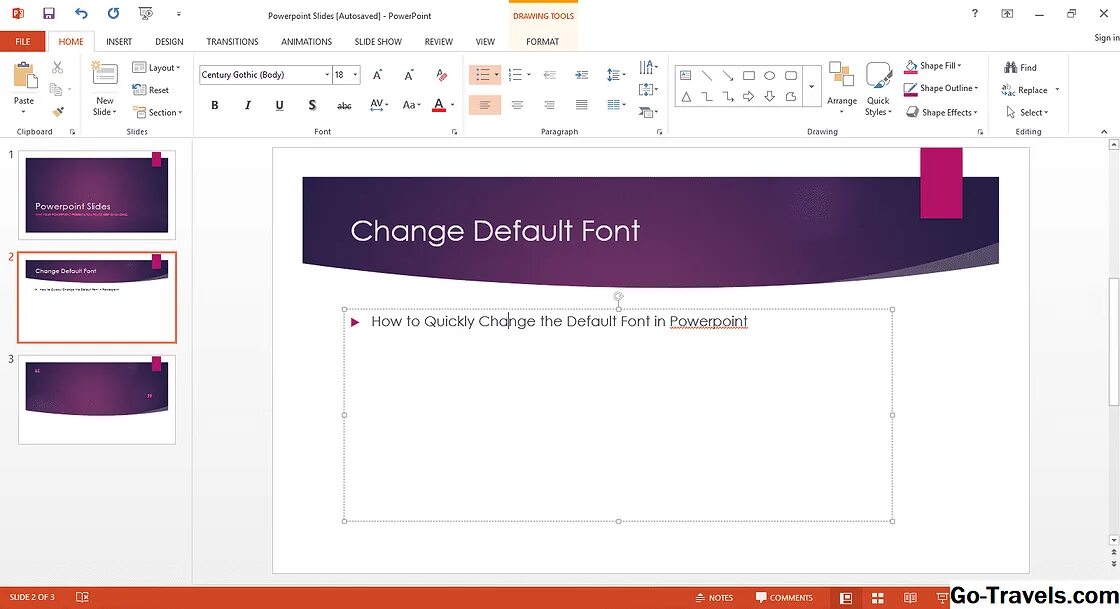Open the Select dropdown in Editing
This screenshot has width=1120, height=609.
pyautogui.click(x=1026, y=112)
